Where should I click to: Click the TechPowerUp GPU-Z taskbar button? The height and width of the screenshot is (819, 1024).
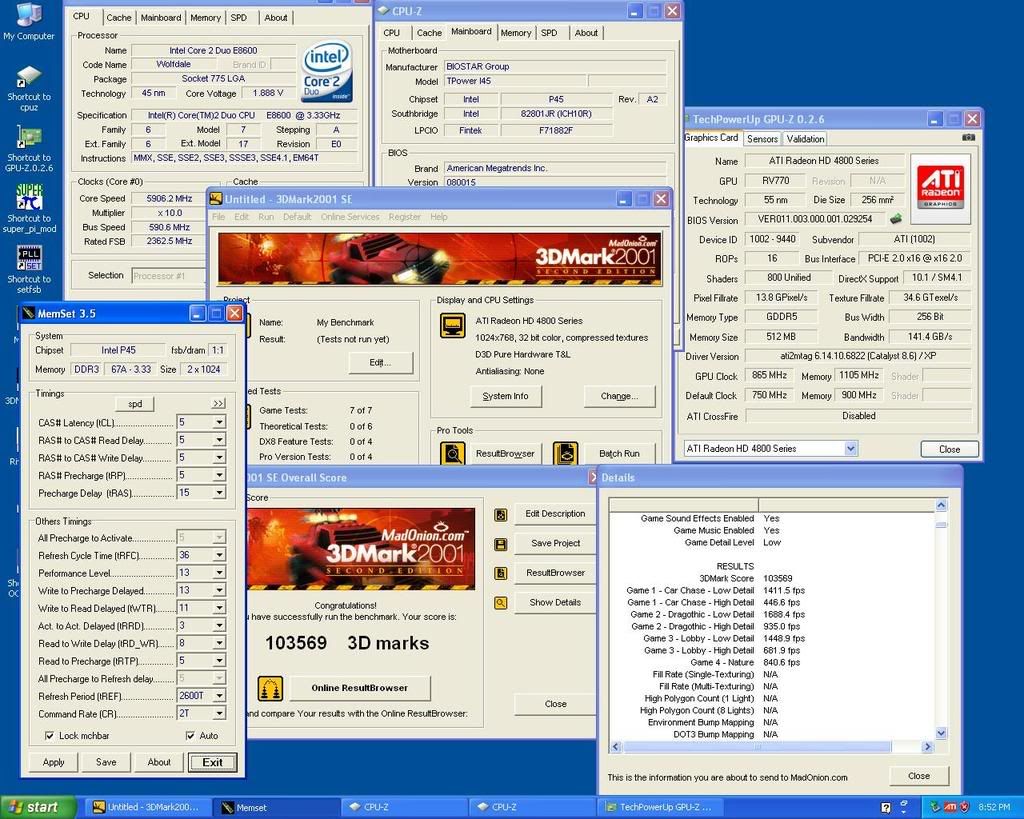[662, 808]
